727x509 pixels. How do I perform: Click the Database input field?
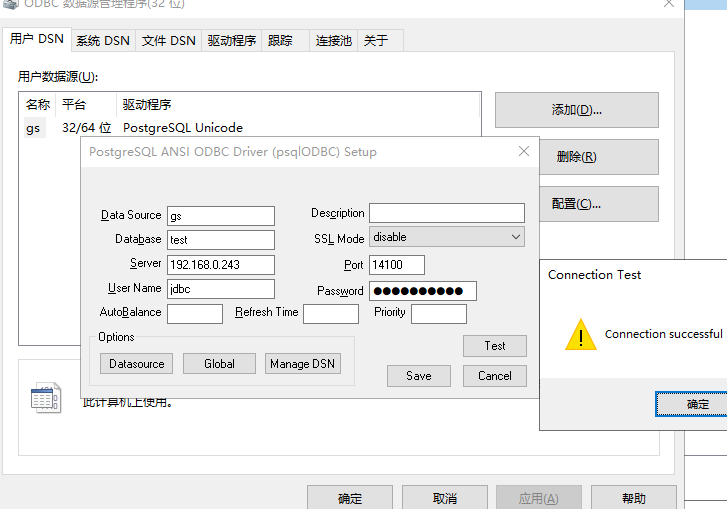pos(220,240)
